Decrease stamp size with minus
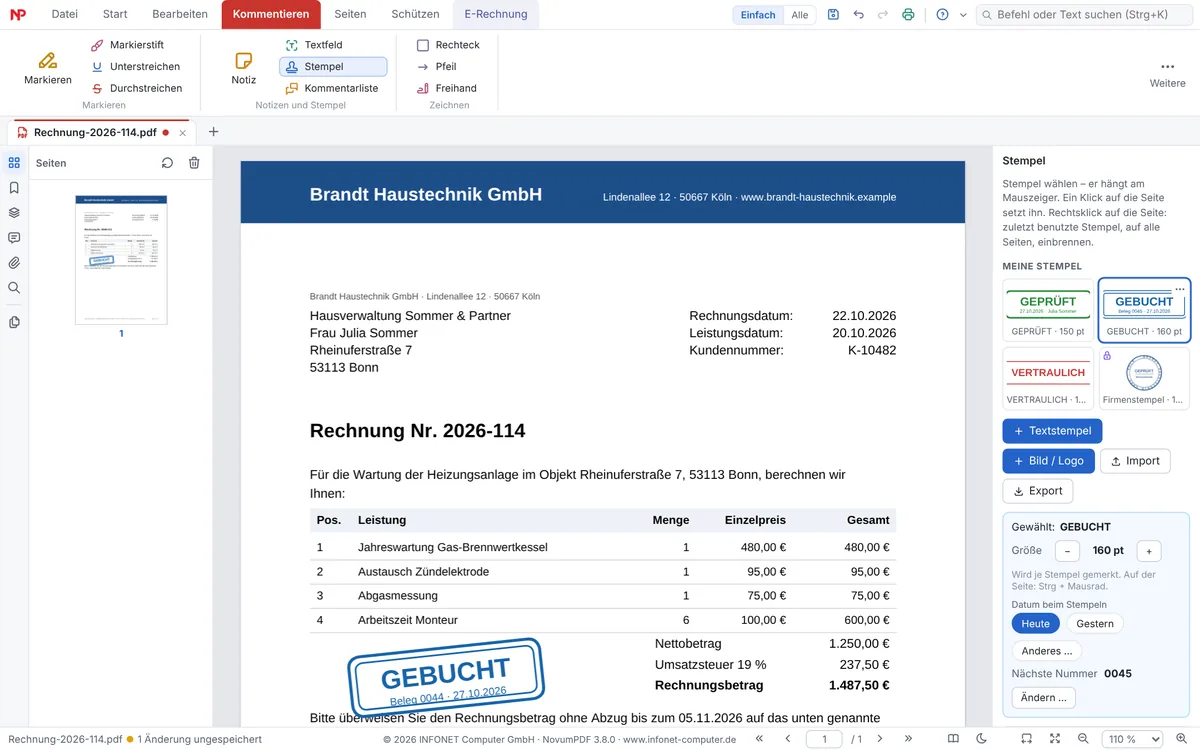This screenshot has width=1200, height=750. pyautogui.click(x=1067, y=551)
